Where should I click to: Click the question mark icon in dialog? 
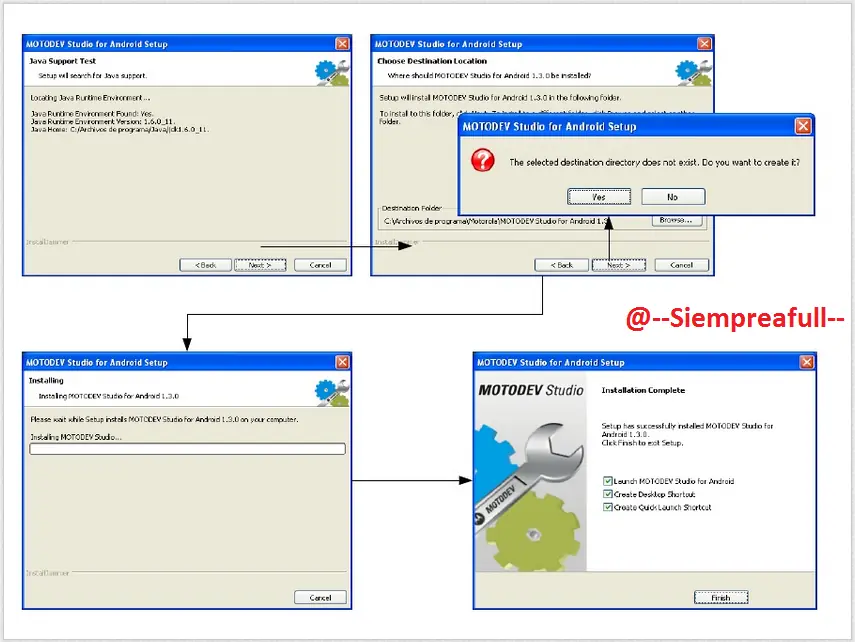[483, 160]
